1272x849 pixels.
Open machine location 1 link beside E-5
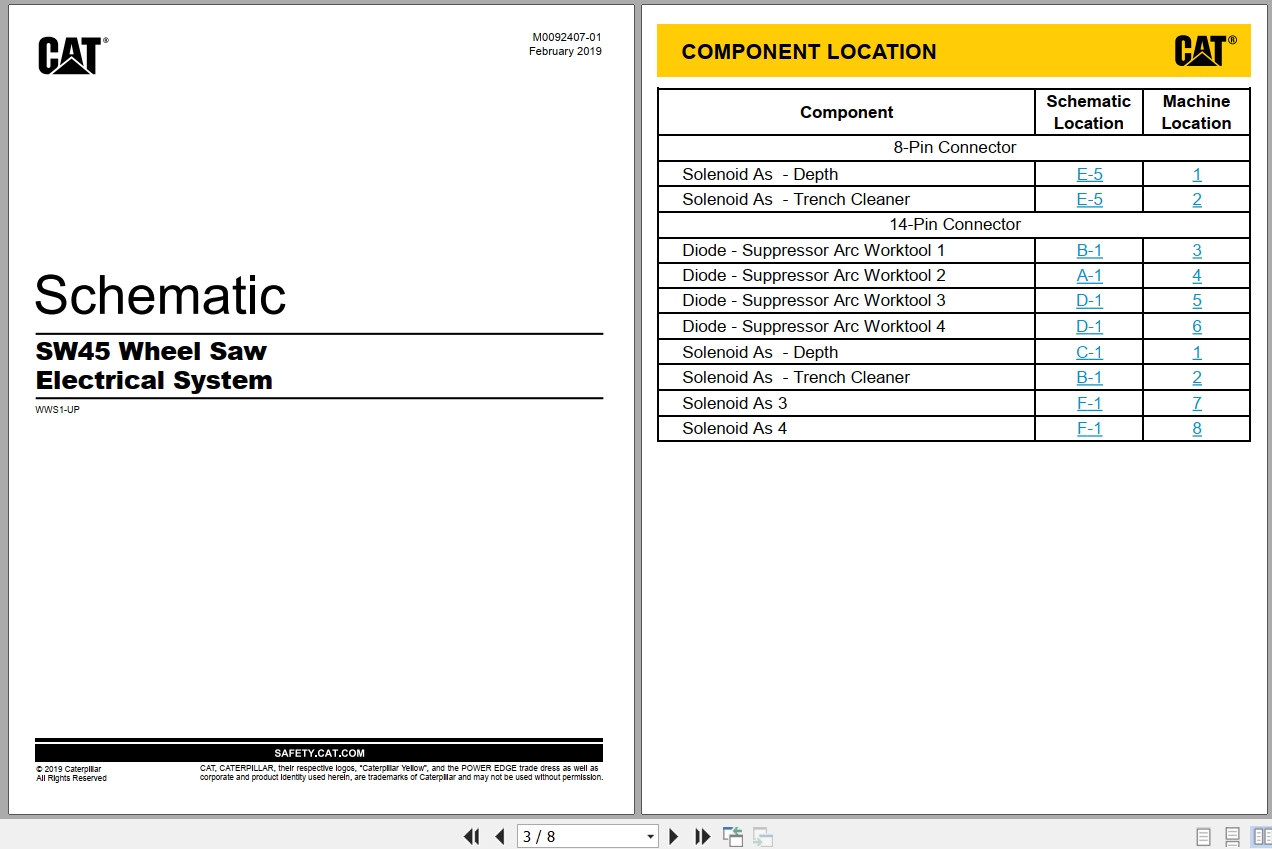[1197, 174]
